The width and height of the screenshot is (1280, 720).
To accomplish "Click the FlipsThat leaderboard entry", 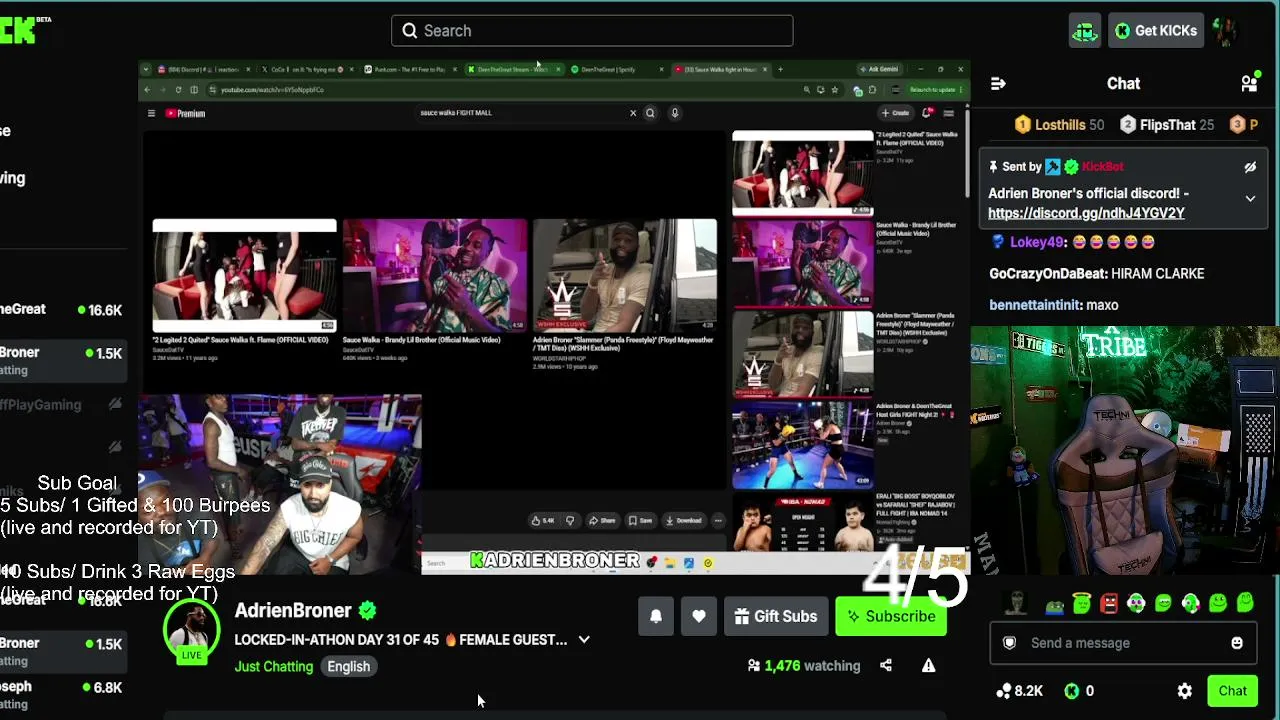I will 1167,125.
